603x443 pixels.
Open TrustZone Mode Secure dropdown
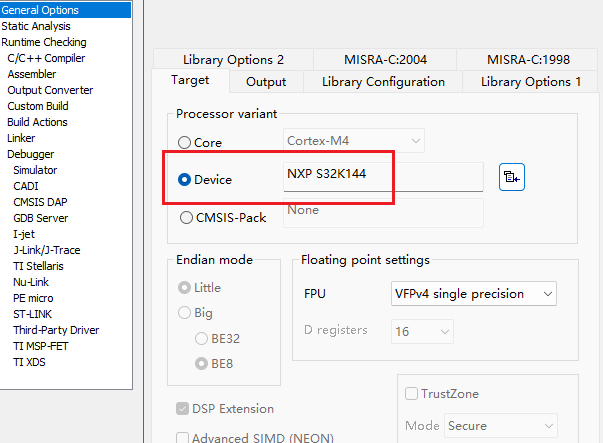[501, 426]
